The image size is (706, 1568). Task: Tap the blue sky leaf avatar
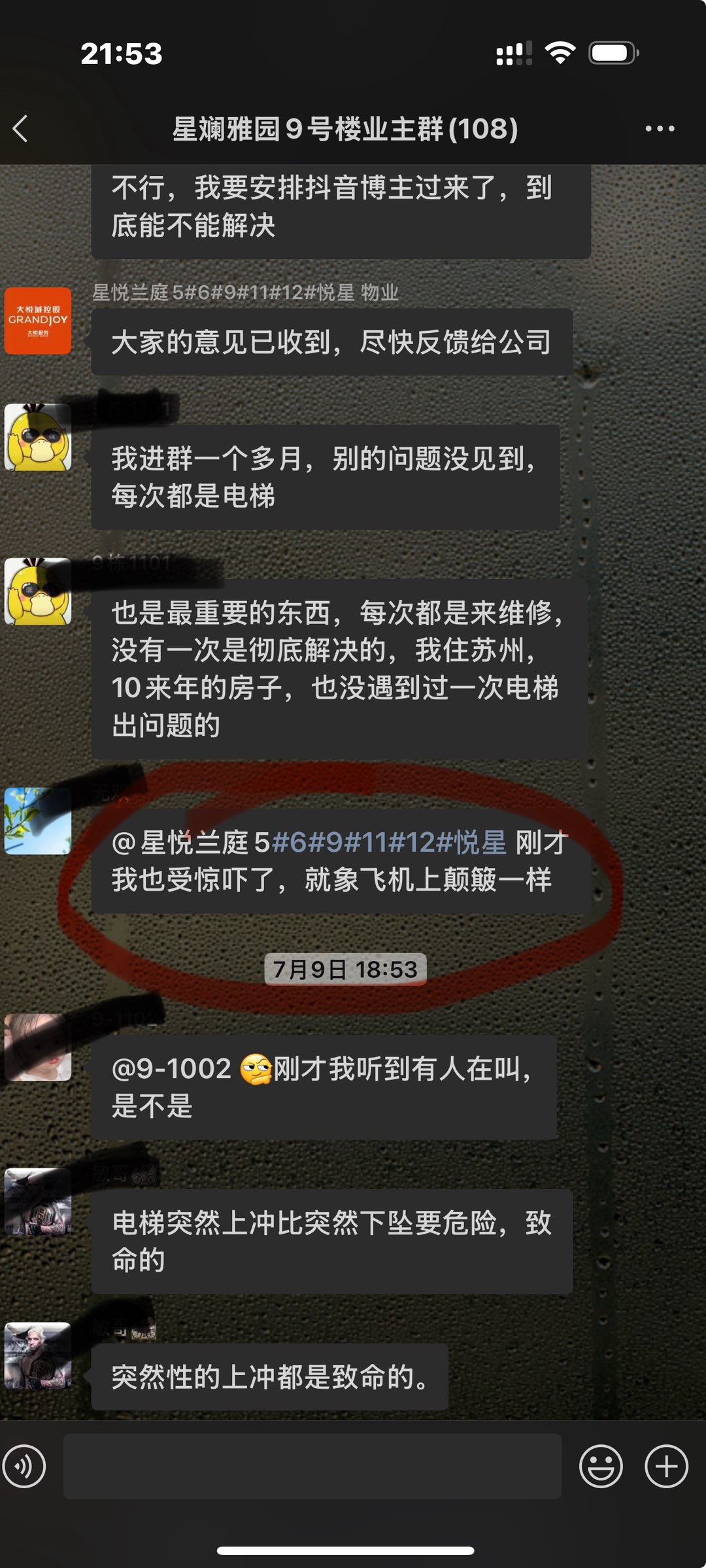pos(38,821)
